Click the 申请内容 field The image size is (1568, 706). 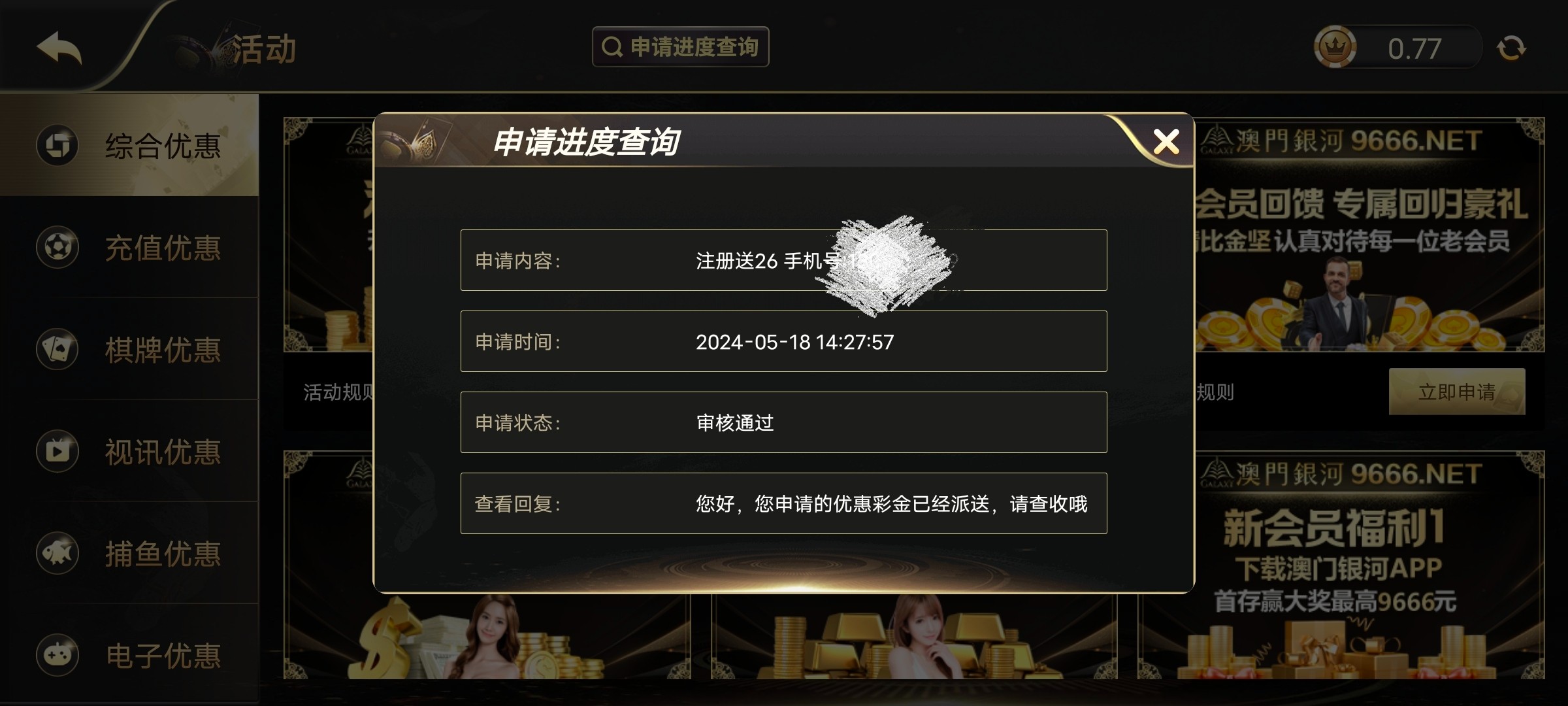tap(783, 260)
